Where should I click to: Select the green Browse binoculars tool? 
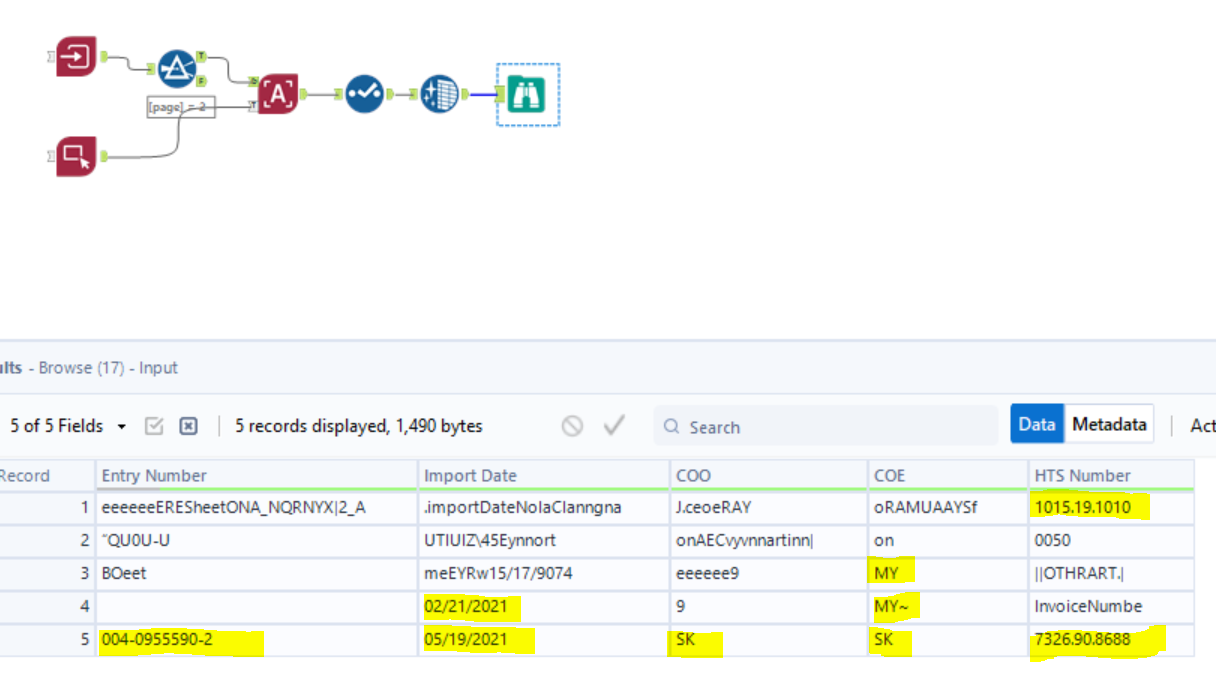click(x=527, y=95)
